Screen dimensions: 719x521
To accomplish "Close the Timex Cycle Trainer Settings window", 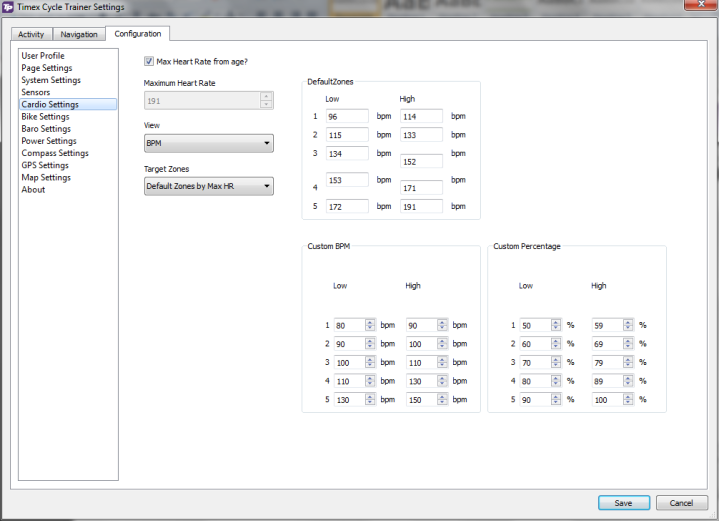I will pyautogui.click(x=701, y=4).
